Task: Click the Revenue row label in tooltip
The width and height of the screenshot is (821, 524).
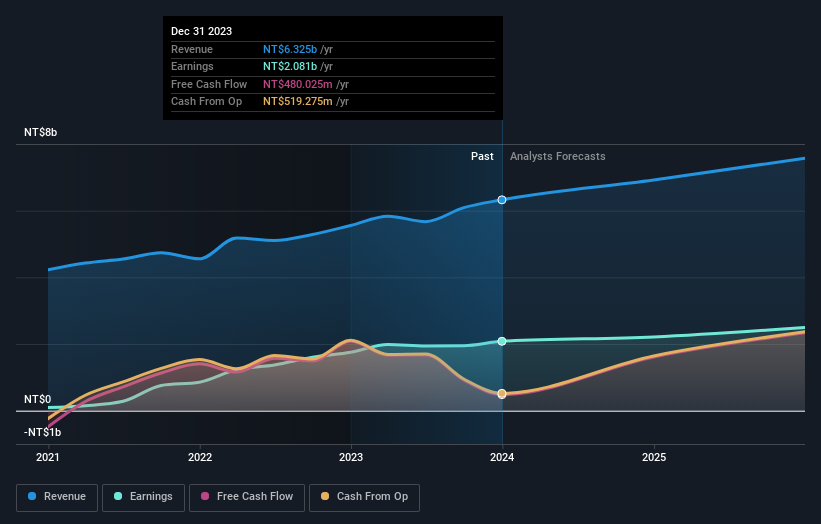Action: pos(192,49)
